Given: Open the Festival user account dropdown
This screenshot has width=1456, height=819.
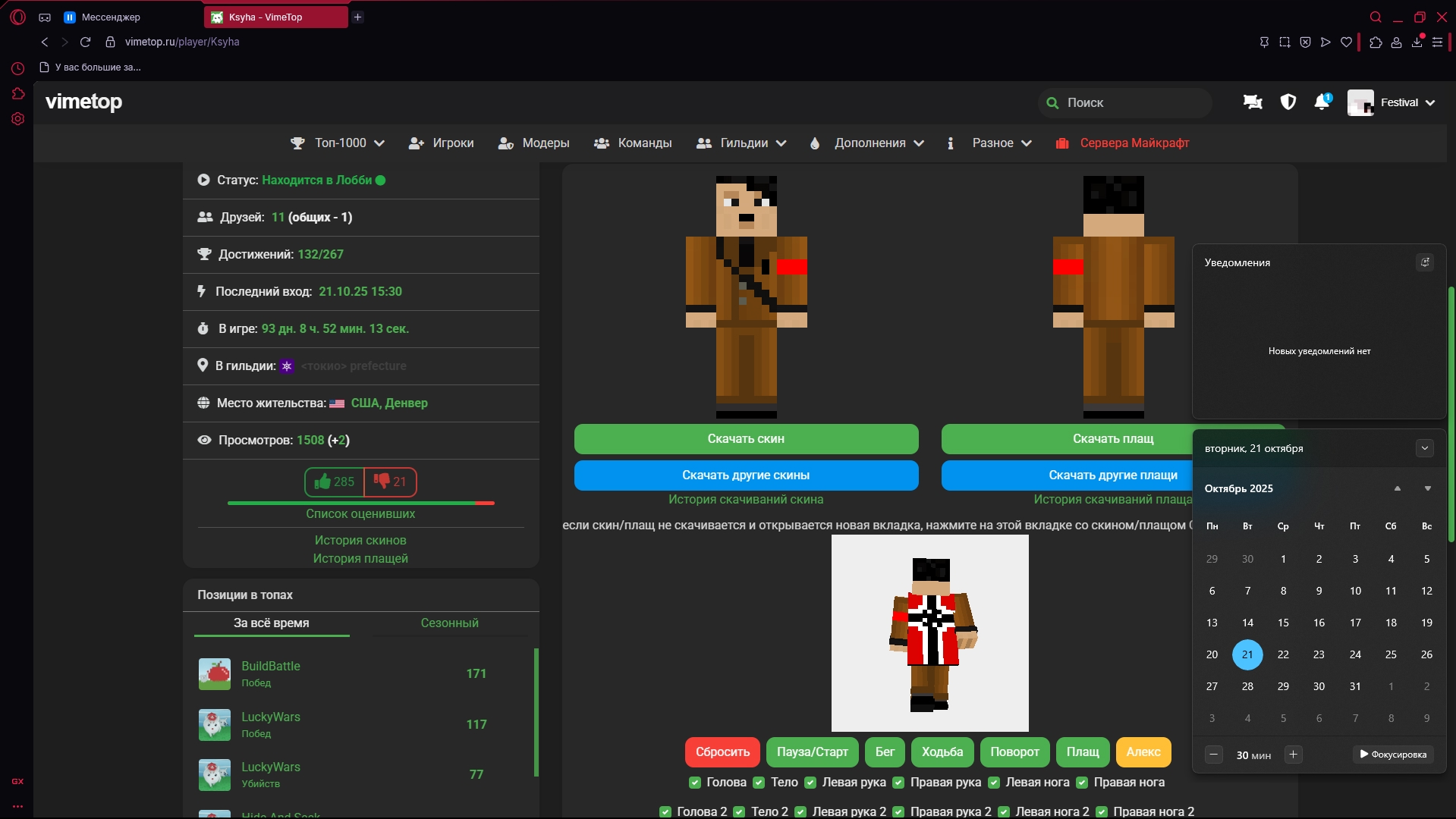Looking at the screenshot, I should (x=1392, y=102).
